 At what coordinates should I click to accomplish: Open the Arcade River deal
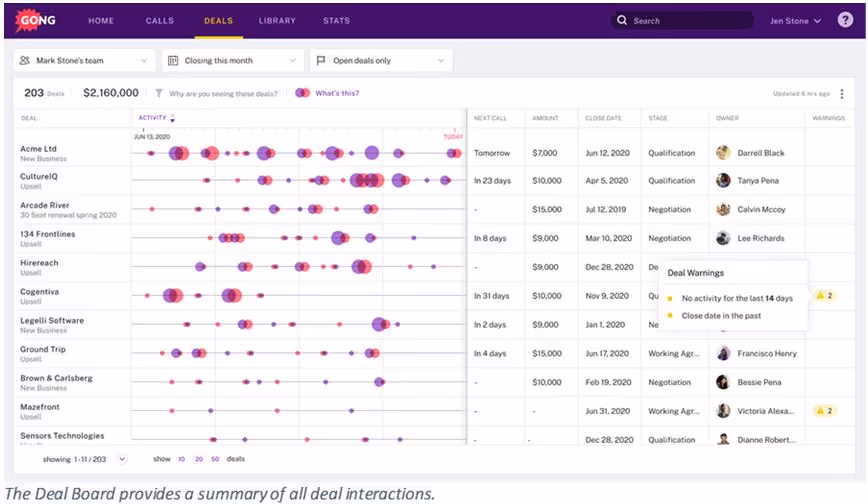coord(45,205)
